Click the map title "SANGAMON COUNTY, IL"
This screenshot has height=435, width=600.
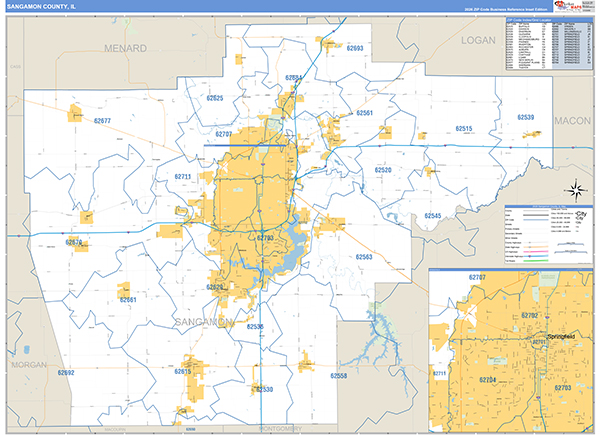[41, 7]
